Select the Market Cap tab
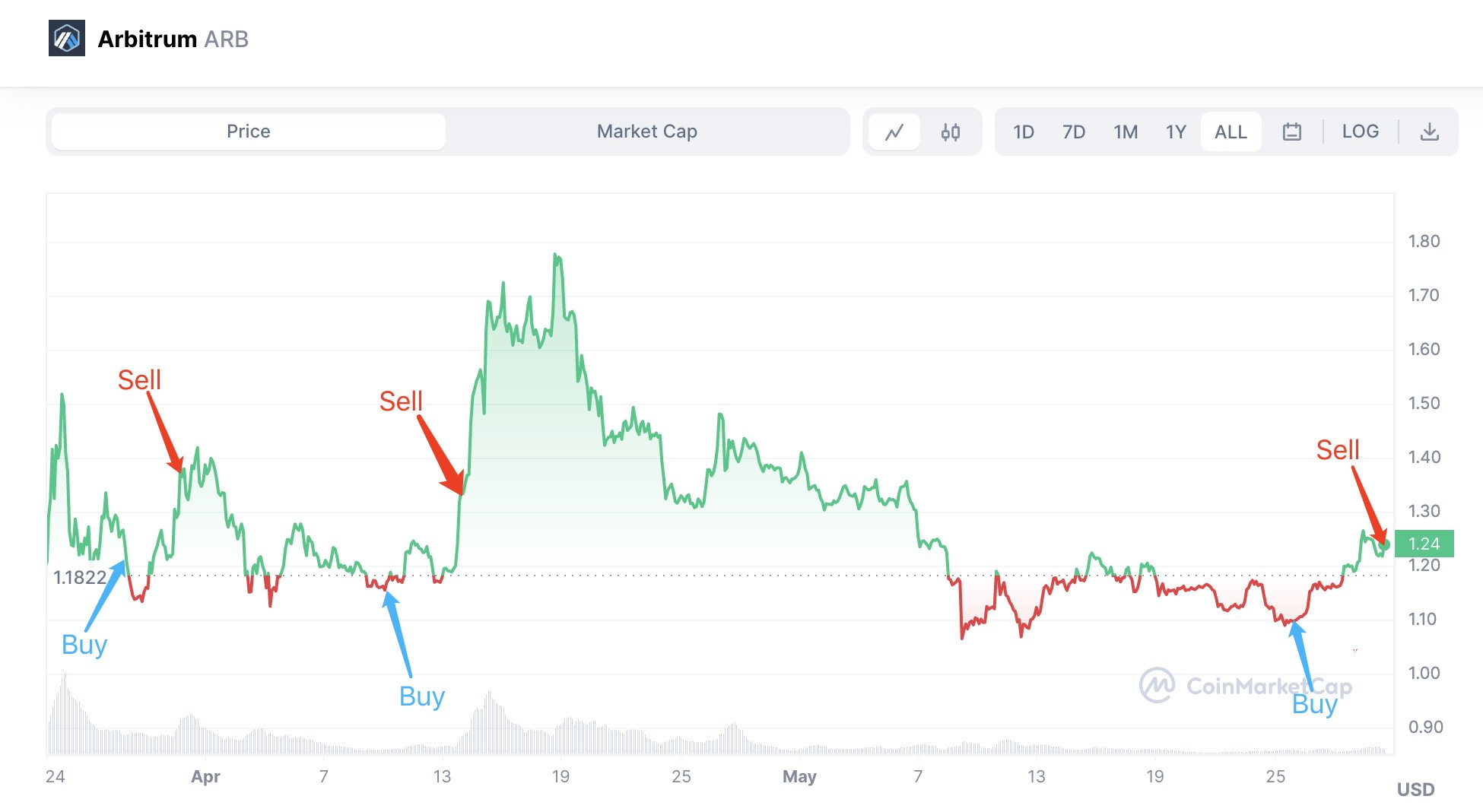 [646, 132]
